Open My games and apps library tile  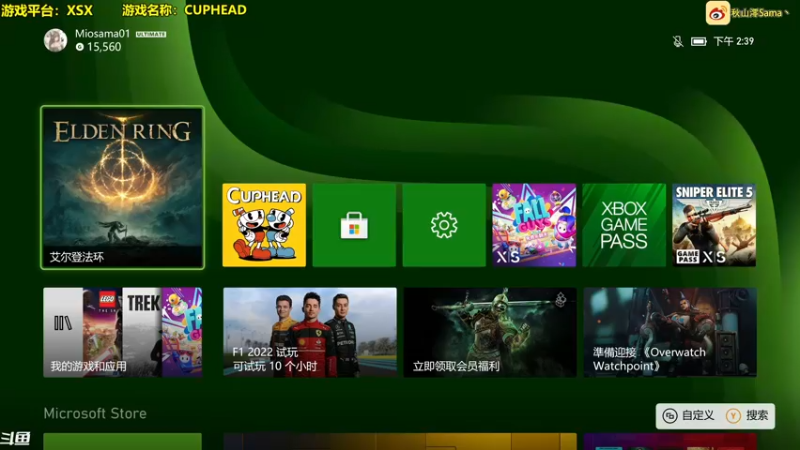click(x=122, y=333)
